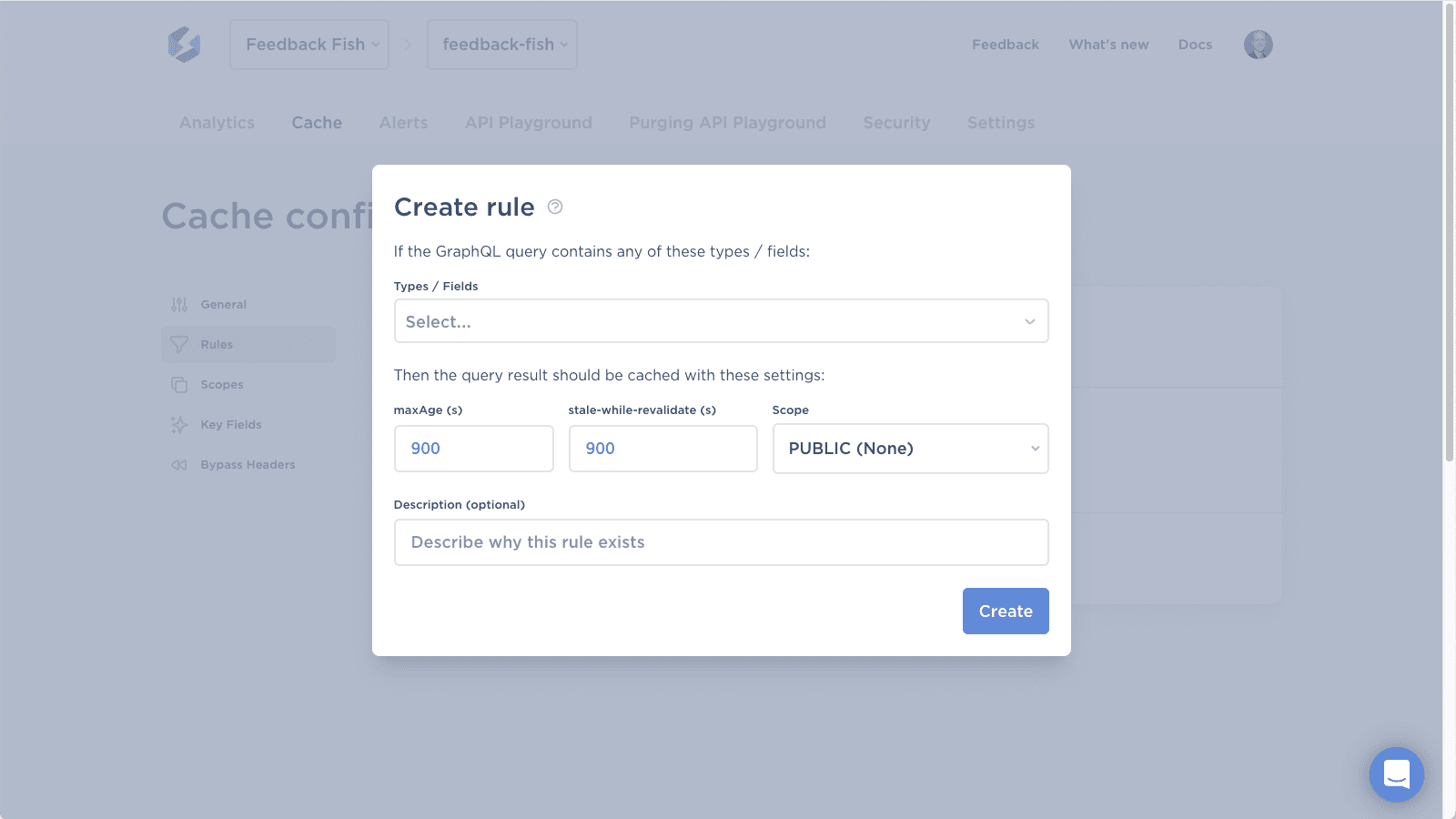Open the feedback-fish service dropdown

coord(502,45)
